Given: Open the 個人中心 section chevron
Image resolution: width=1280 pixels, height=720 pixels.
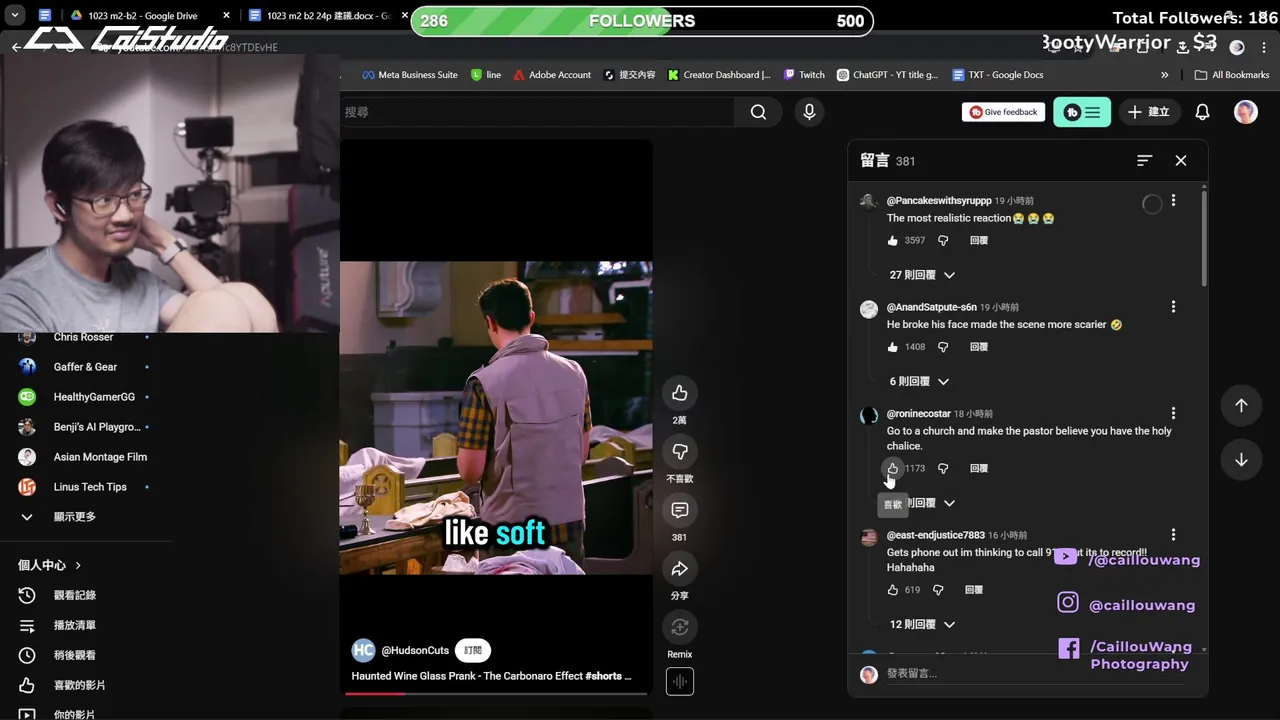Looking at the screenshot, I should [x=78, y=565].
